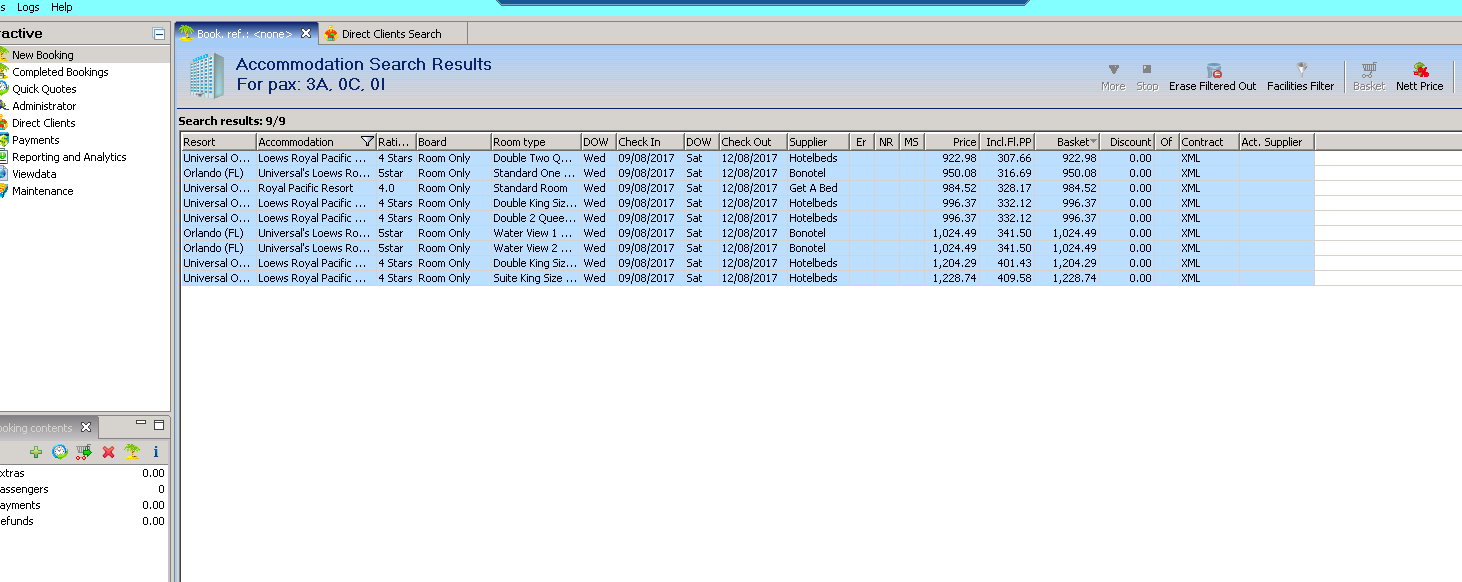The width and height of the screenshot is (1462, 582).
Task: Click the Nett Price toolbar button
Action: tap(1420, 77)
